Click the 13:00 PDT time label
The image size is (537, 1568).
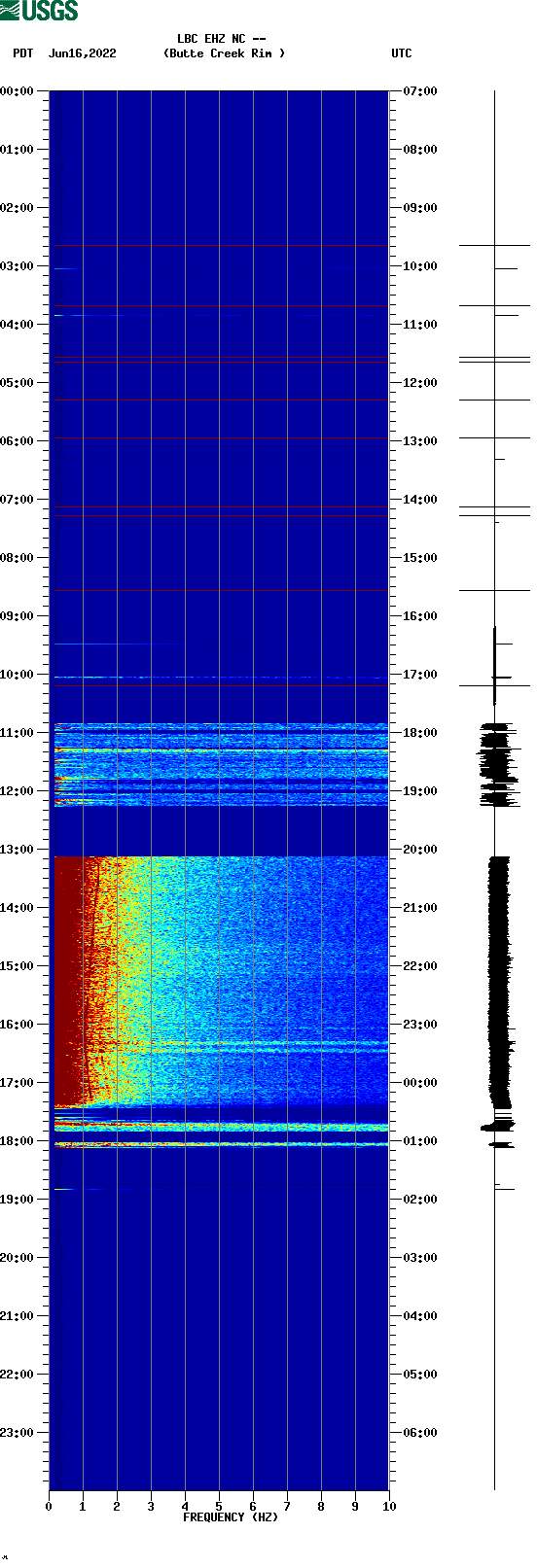[x=18, y=850]
